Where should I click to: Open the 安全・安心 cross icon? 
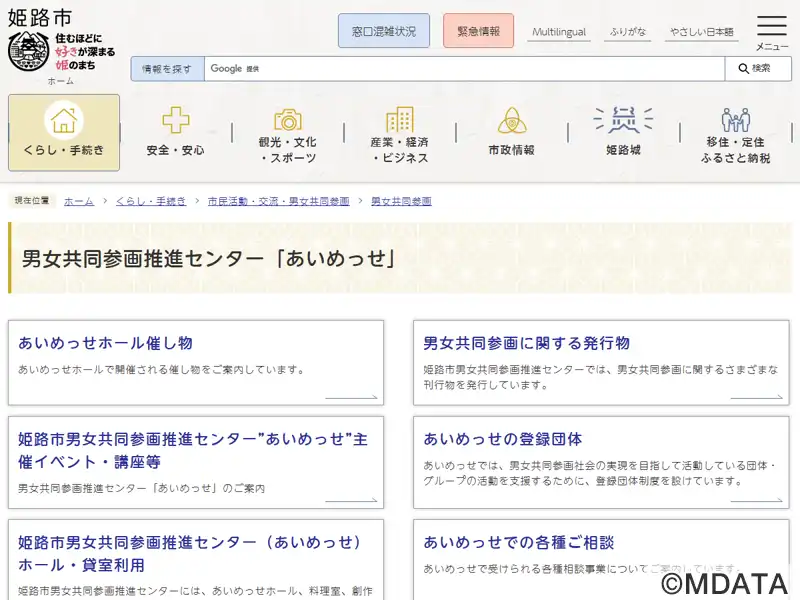tap(176, 121)
